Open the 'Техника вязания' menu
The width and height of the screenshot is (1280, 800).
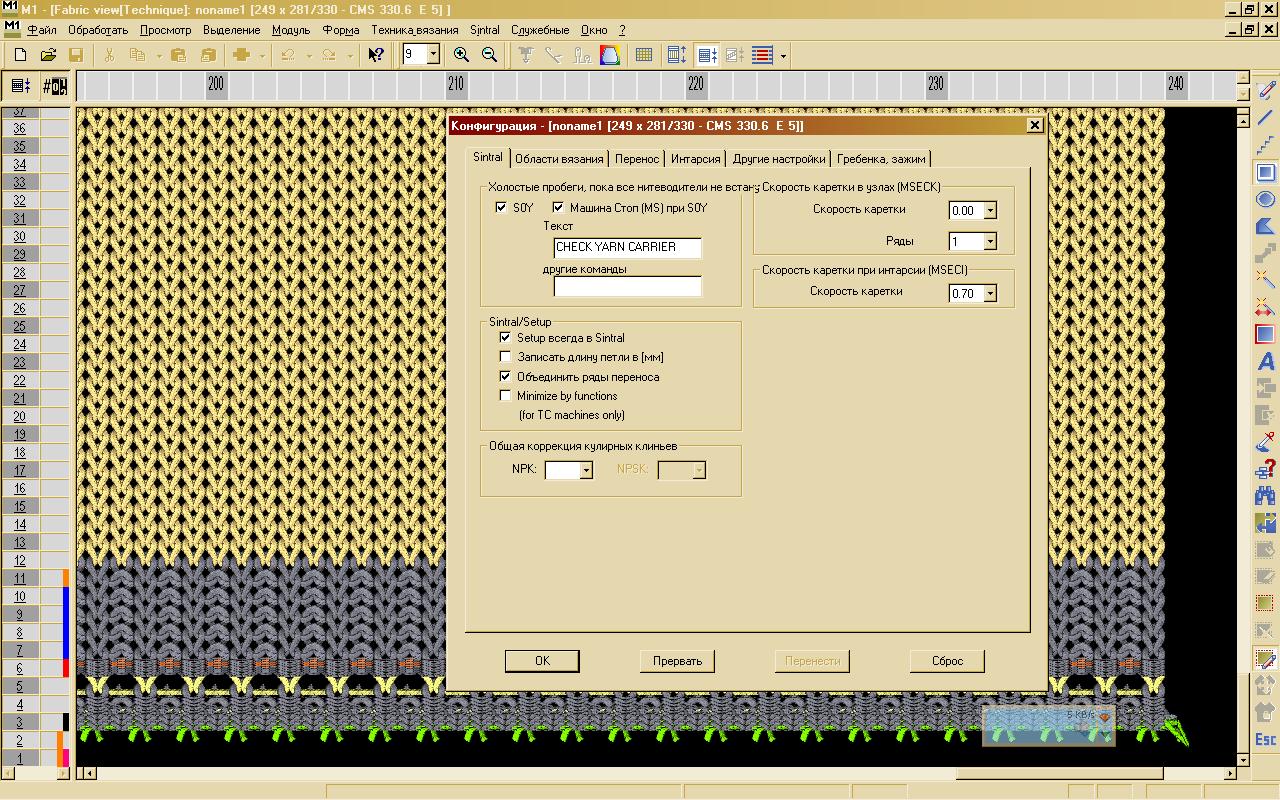tap(414, 30)
